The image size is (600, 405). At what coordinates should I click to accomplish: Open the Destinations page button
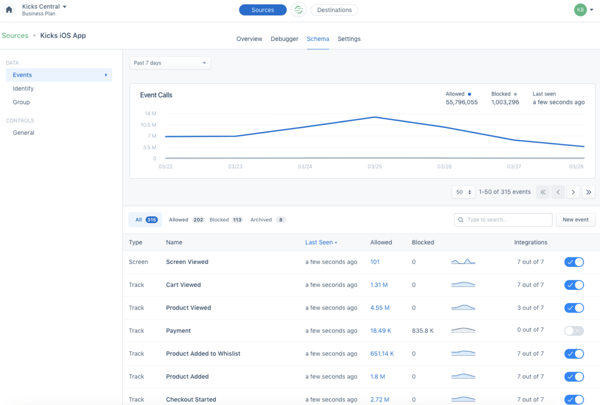[334, 10]
